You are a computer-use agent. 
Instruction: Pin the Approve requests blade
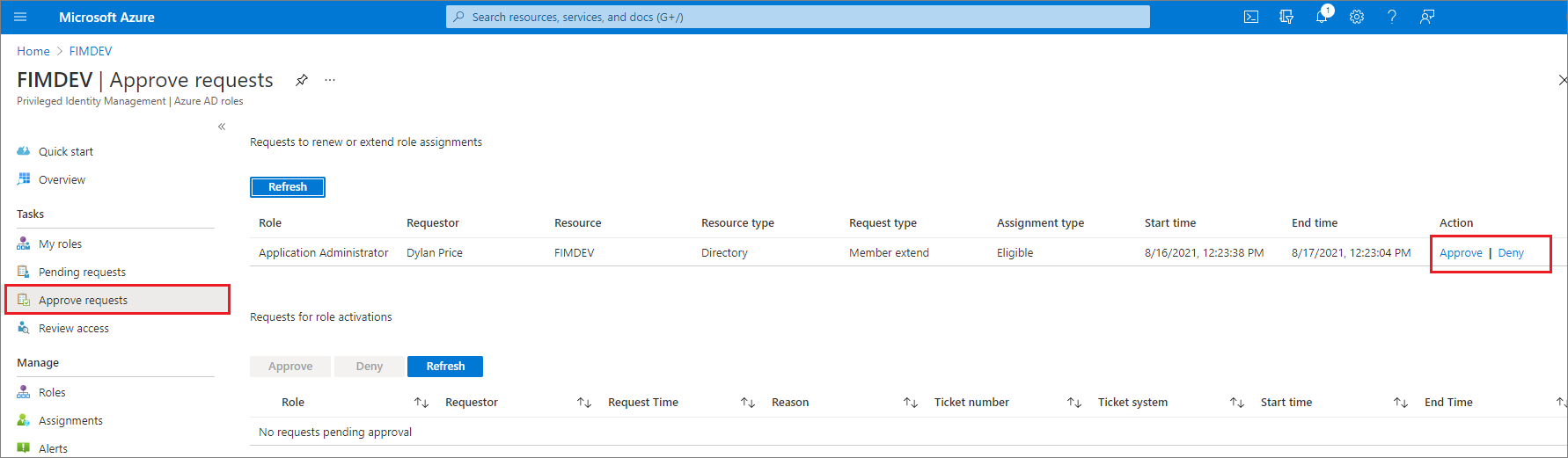pos(302,80)
